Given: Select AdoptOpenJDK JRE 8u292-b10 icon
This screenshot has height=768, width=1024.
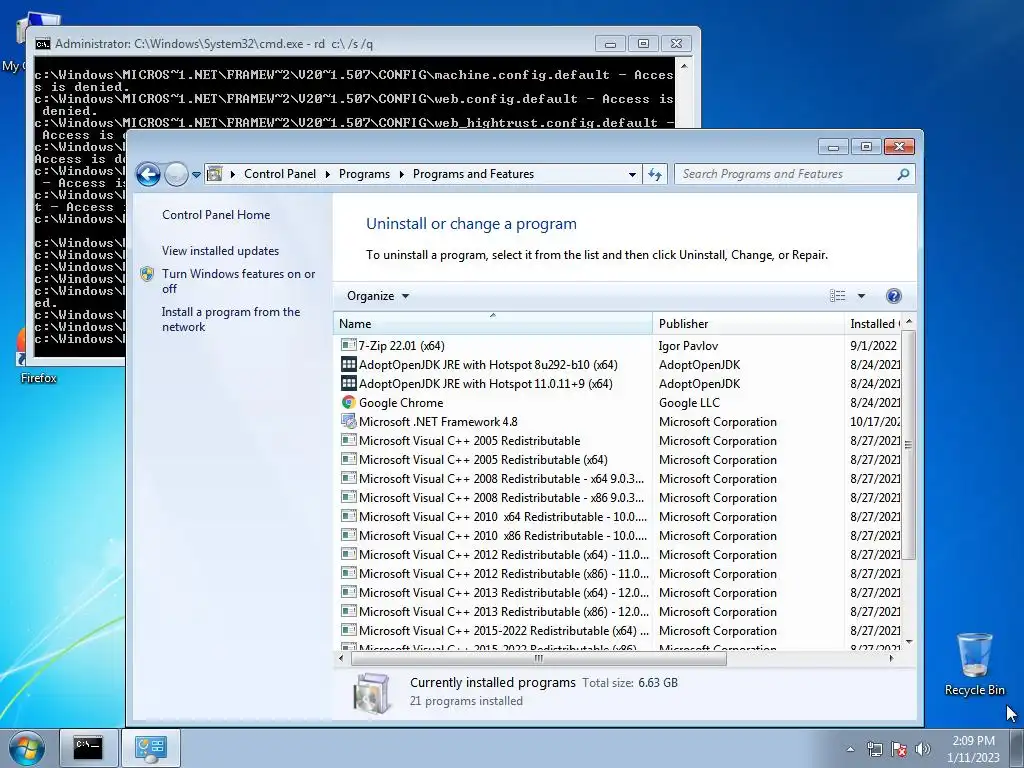Looking at the screenshot, I should point(349,364).
